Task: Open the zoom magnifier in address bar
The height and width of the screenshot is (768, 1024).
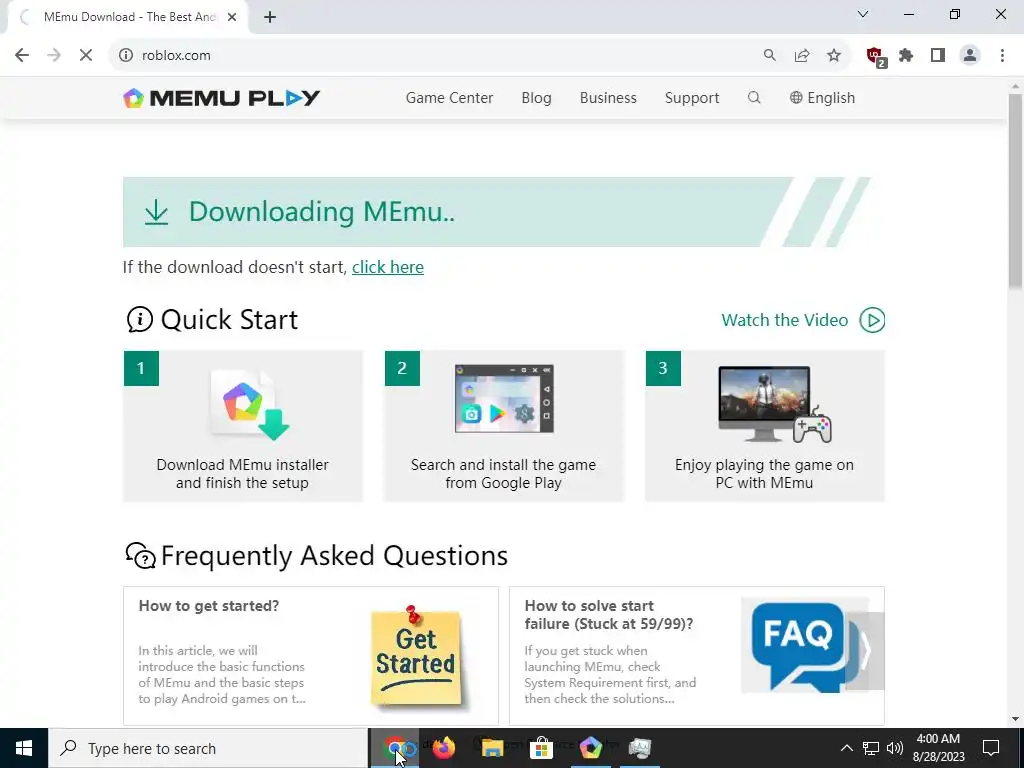Action: (x=770, y=56)
